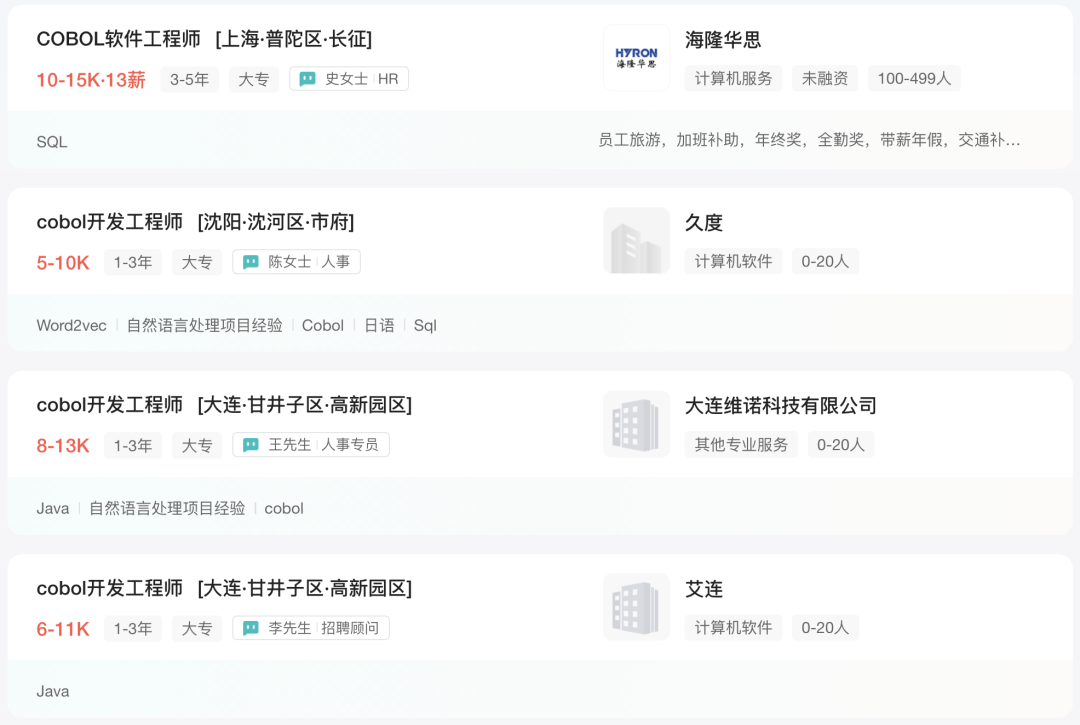Click the chat icon next to 陈女士 人事
Screen dimensions: 1080x725
[x=251, y=262]
